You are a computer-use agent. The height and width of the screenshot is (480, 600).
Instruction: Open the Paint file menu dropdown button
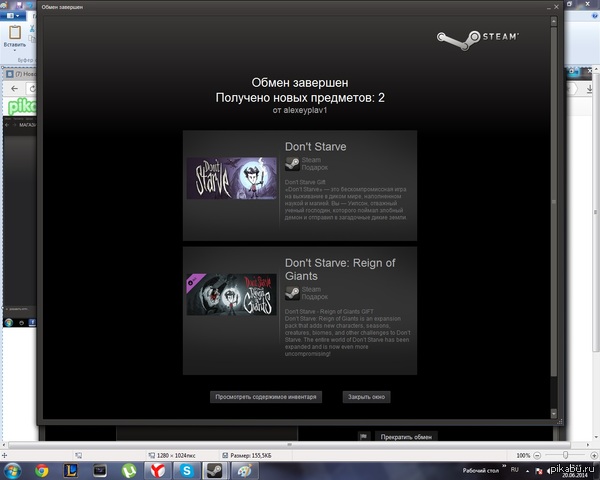[x=13, y=16]
